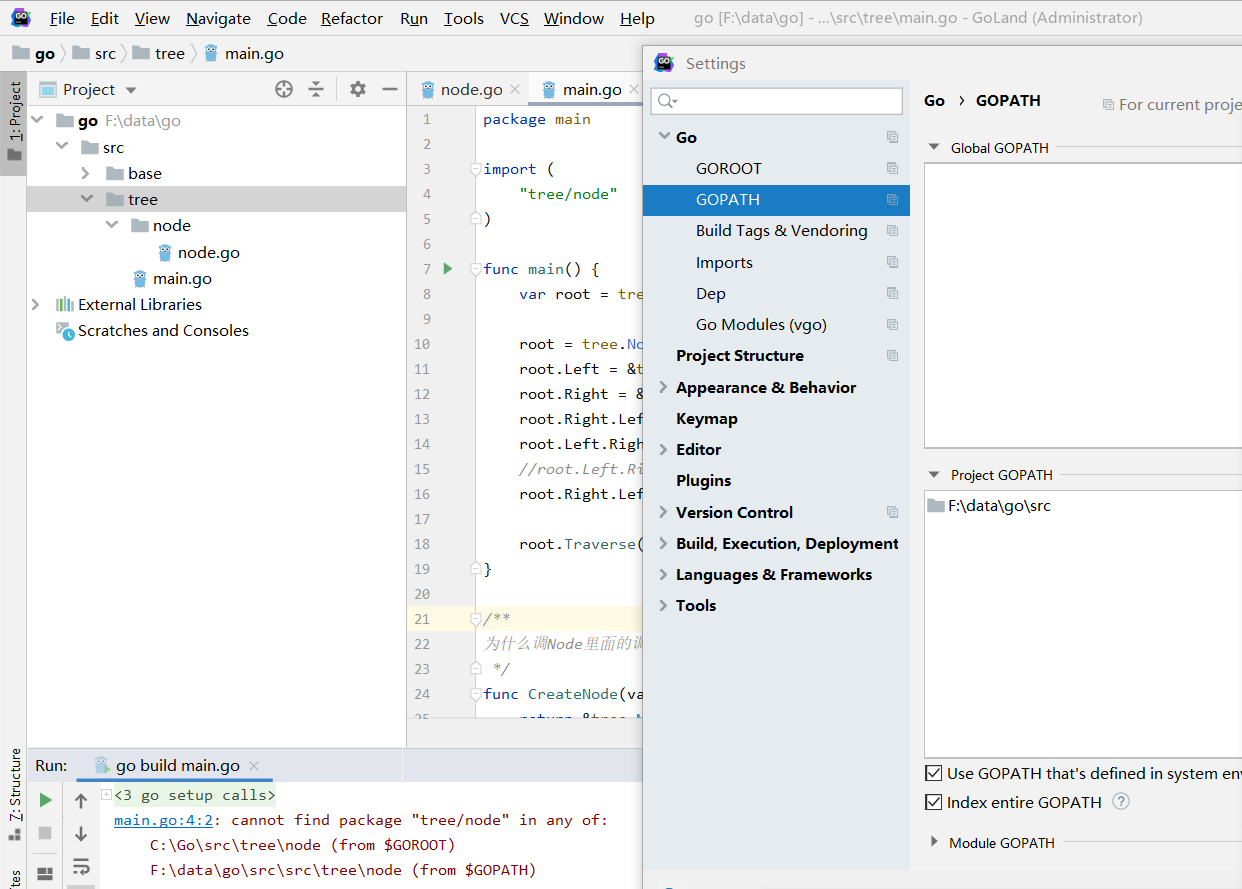
Task: Click the Stop icon in Run panel
Action: click(x=45, y=833)
